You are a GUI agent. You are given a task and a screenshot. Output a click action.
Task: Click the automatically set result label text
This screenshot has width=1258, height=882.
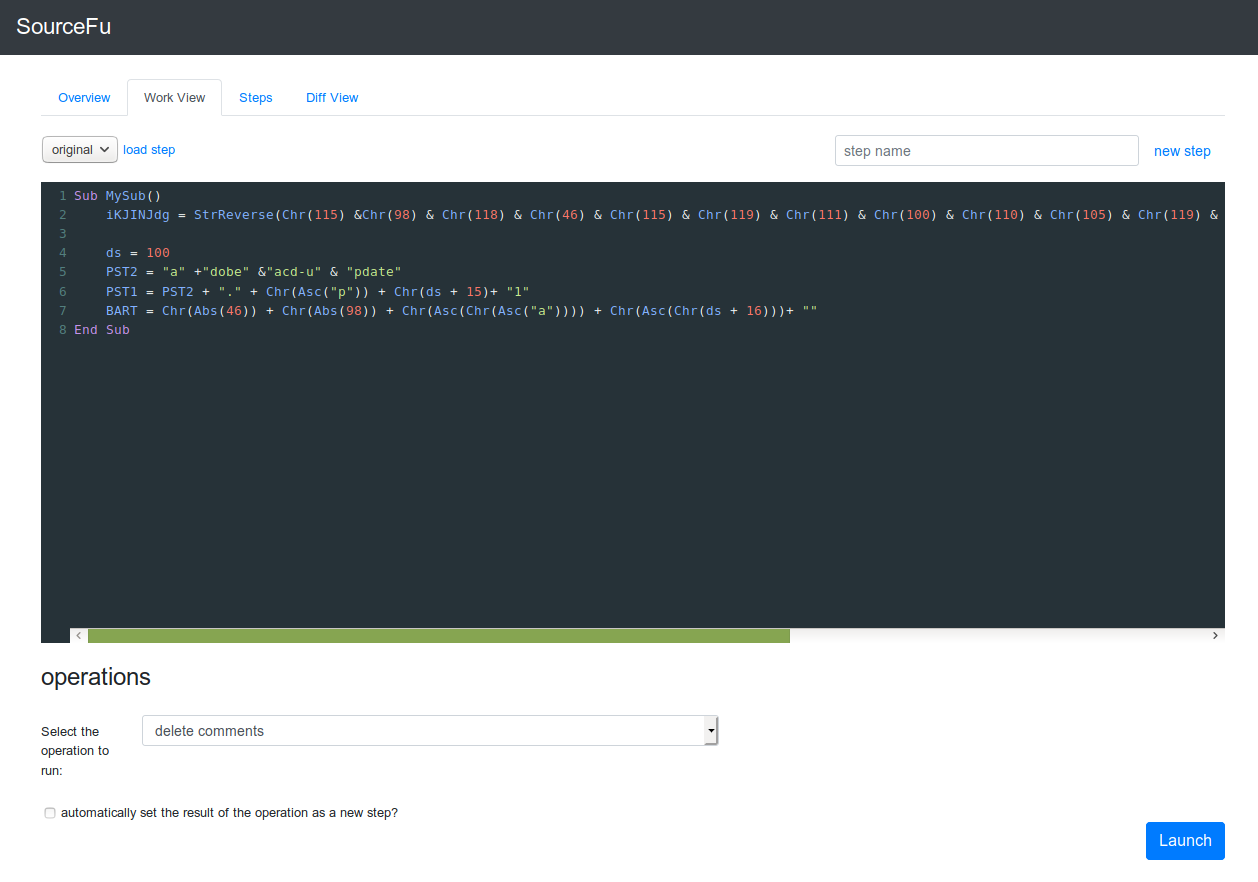pos(229,813)
